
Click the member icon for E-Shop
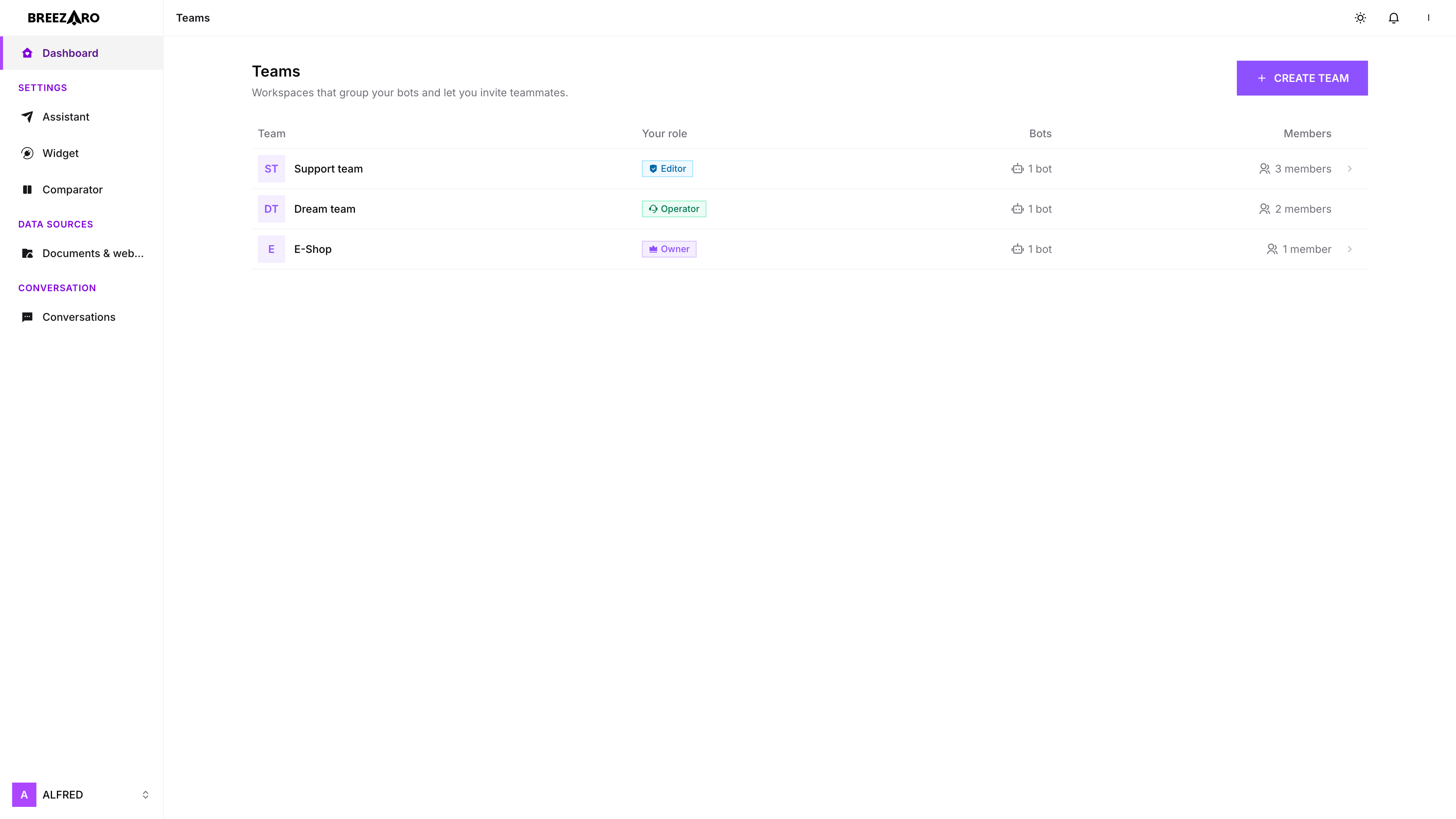1272,249
